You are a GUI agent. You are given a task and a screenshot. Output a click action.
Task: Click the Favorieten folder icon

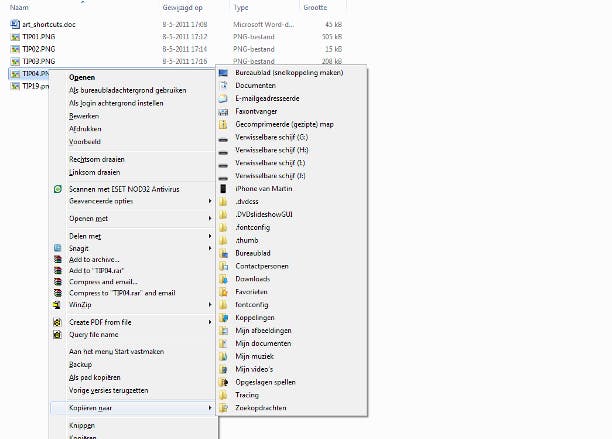coord(223,292)
